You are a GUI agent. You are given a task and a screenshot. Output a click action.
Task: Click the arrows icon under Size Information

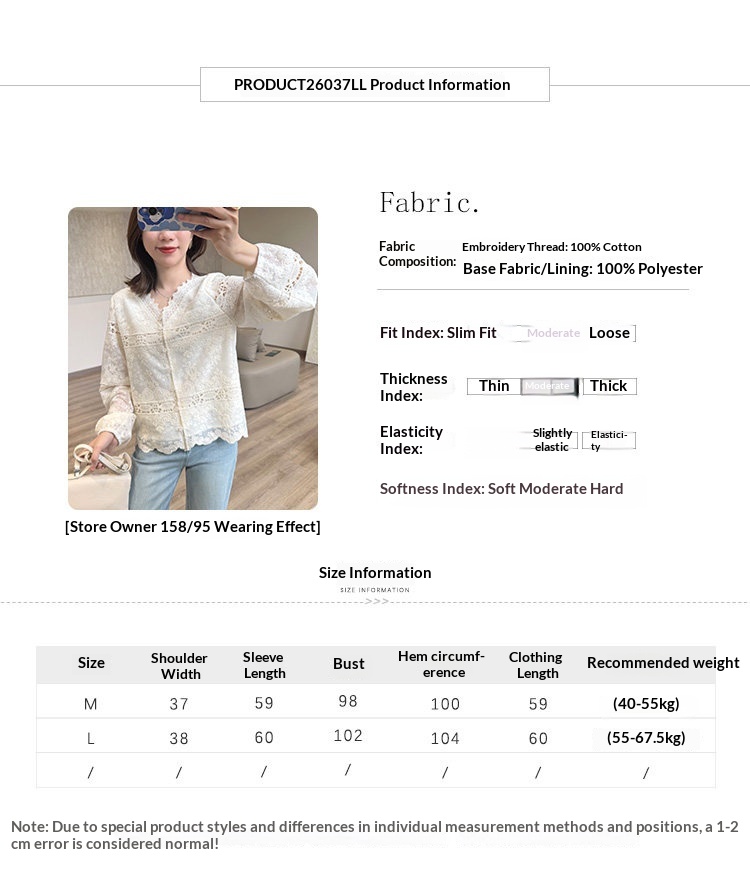(377, 602)
